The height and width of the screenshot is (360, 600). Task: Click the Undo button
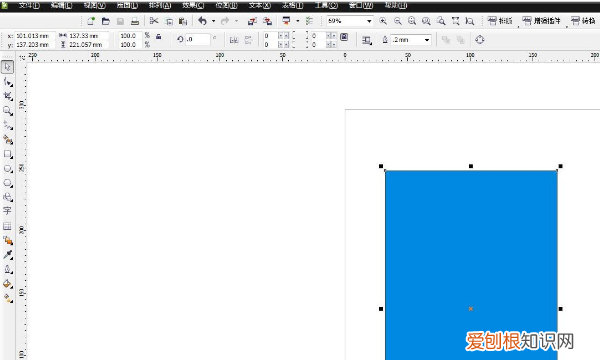(203, 21)
